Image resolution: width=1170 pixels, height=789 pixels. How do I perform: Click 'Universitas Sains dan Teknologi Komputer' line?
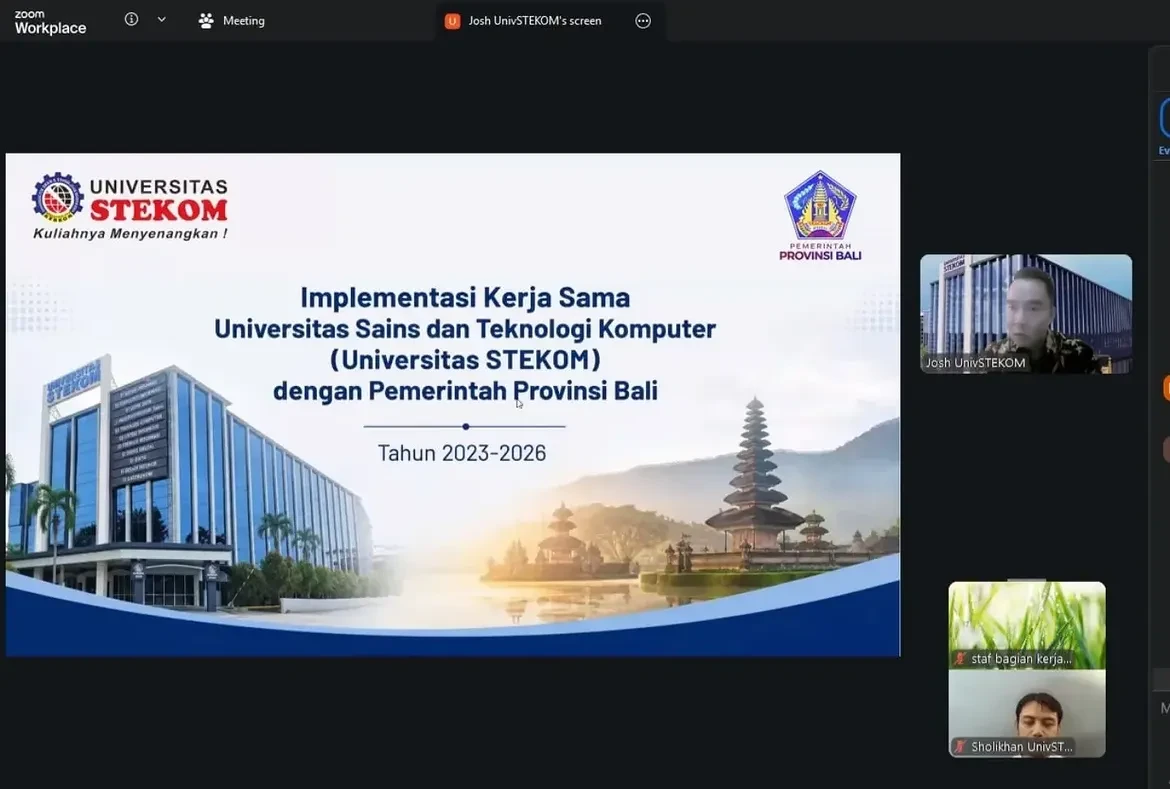pos(465,328)
